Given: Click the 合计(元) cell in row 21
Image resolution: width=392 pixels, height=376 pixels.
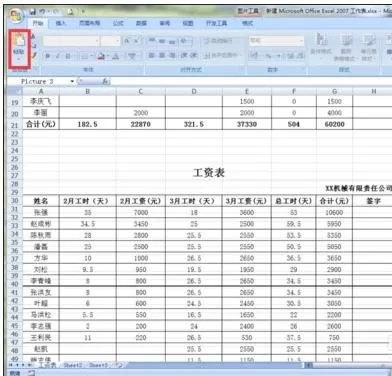Looking at the screenshot, I should [41, 124].
